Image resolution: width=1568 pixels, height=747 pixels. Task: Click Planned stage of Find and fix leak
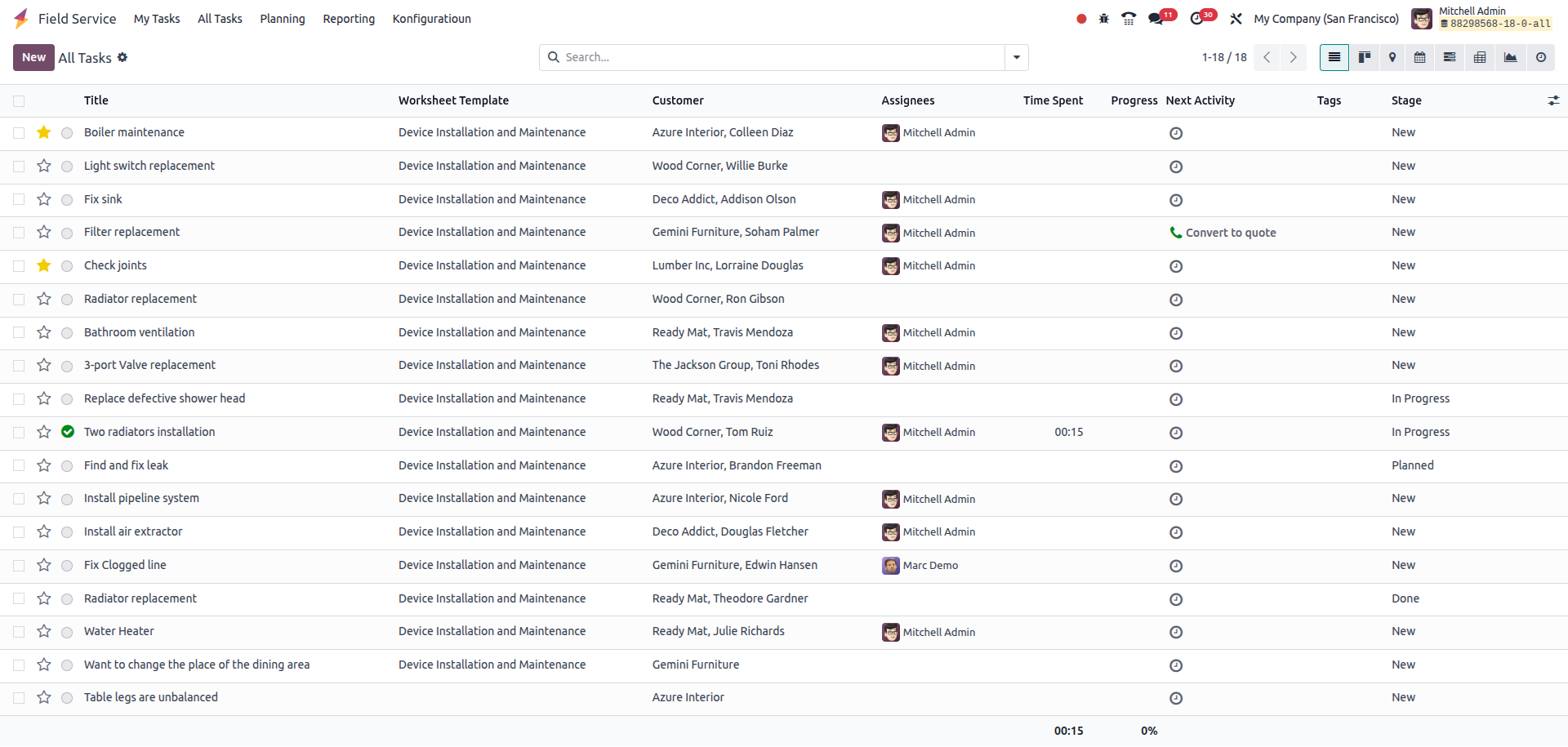coord(1413,465)
